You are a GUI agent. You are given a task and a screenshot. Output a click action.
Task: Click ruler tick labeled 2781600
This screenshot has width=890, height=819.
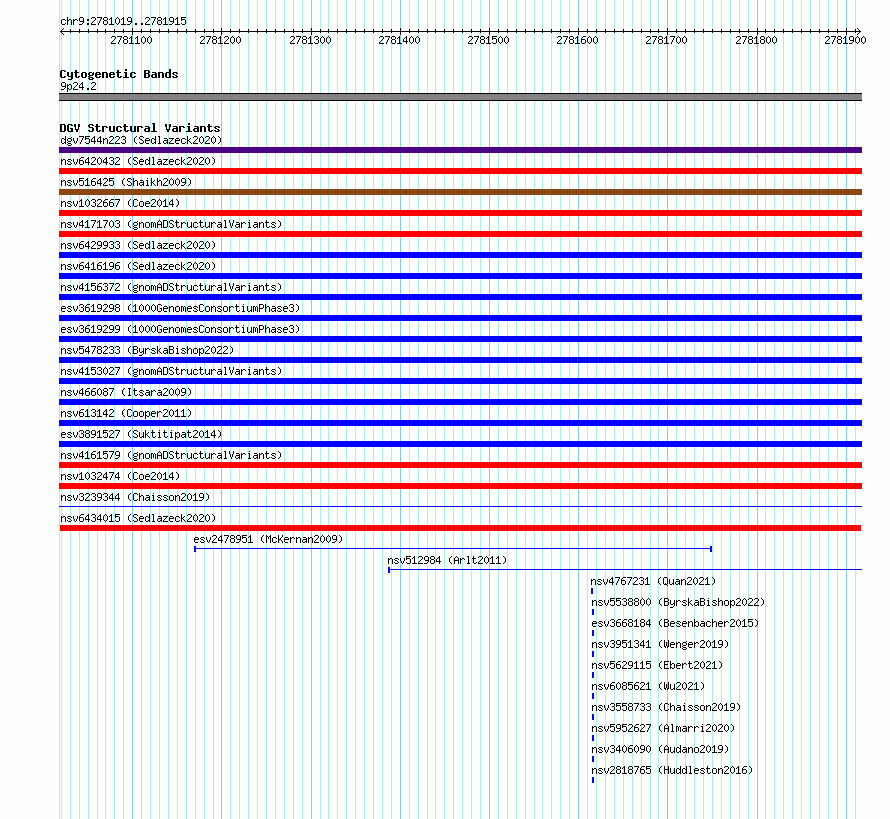tap(578, 40)
